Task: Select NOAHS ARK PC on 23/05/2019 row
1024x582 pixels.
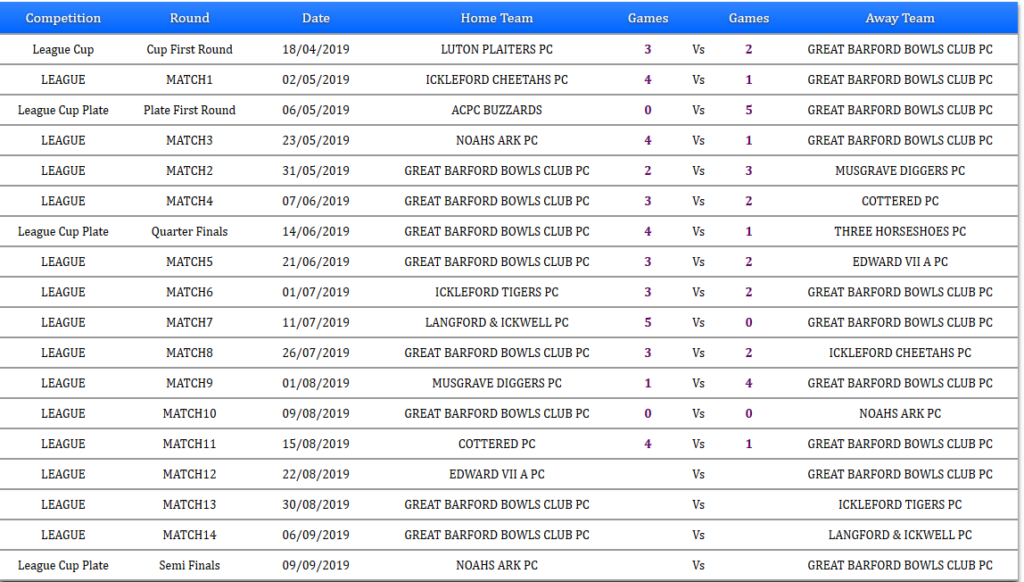Action: point(496,140)
